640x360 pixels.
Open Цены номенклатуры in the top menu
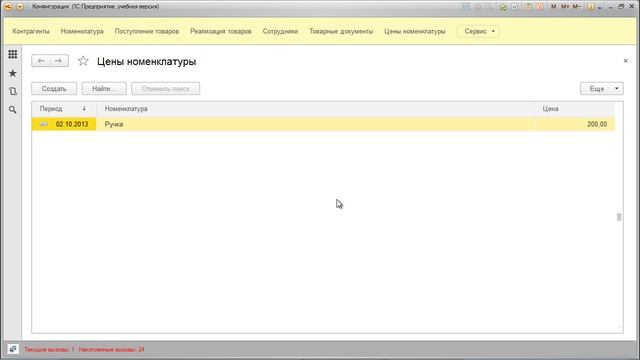(x=415, y=31)
